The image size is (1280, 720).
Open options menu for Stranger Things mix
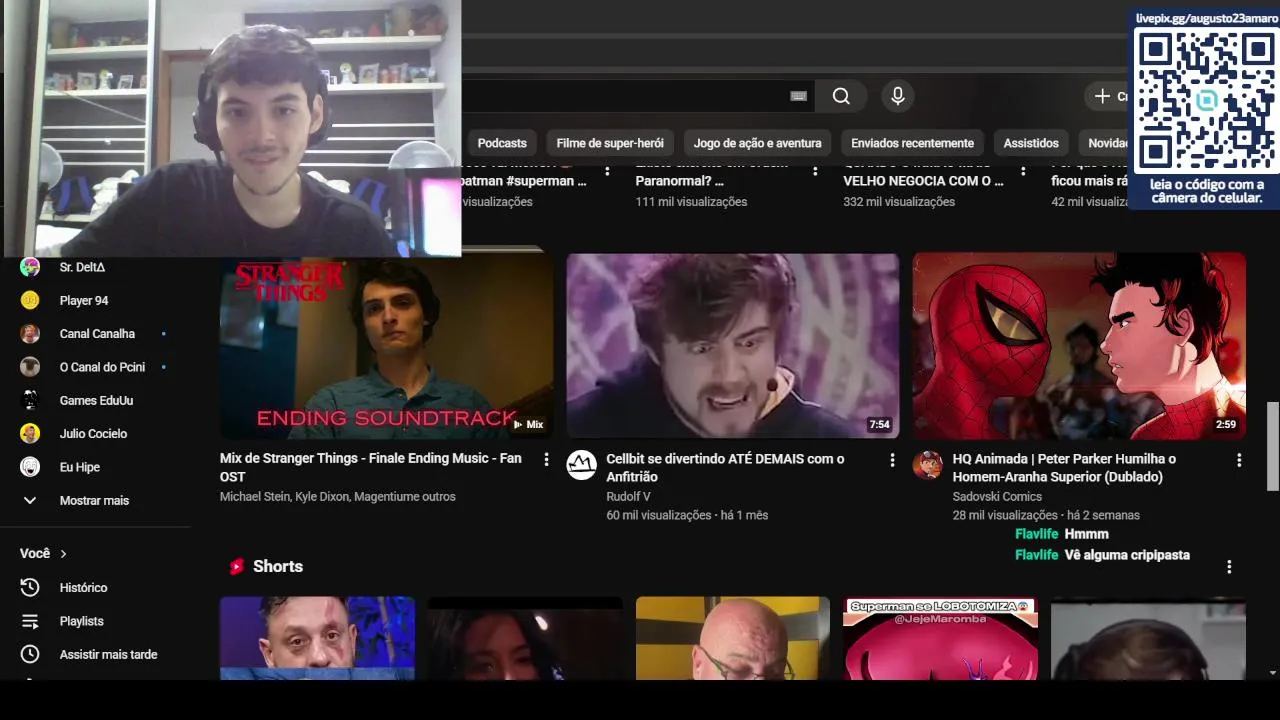pos(546,460)
